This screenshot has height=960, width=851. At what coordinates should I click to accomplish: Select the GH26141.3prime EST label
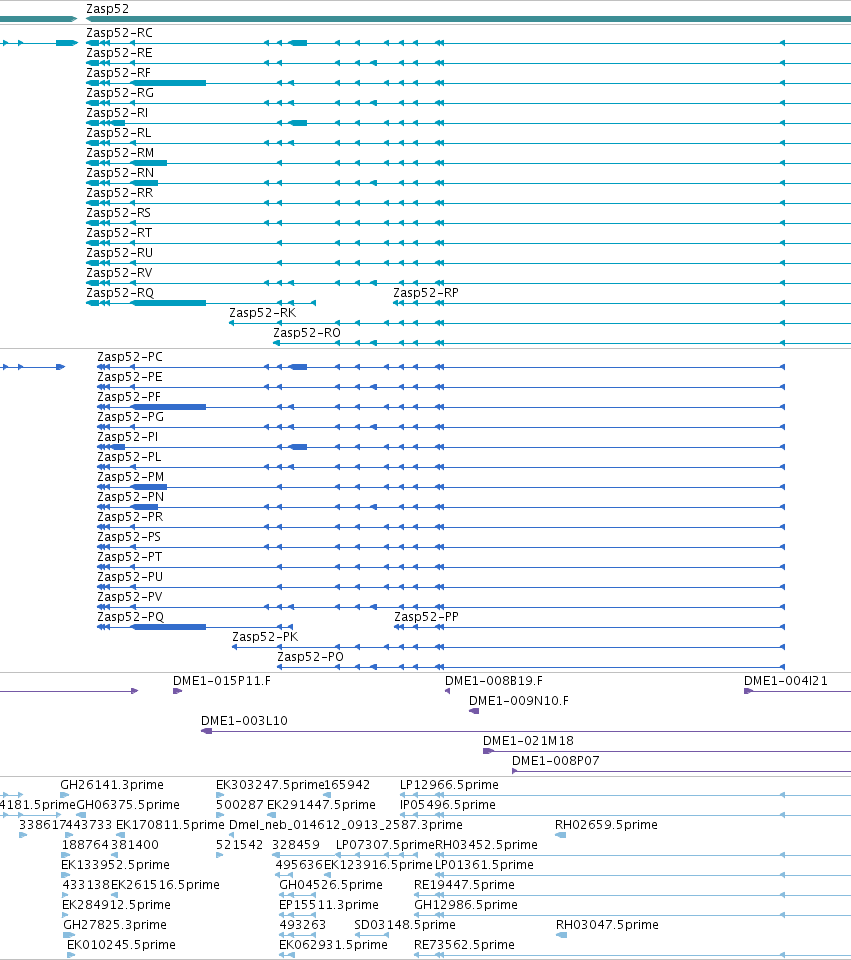pos(112,785)
